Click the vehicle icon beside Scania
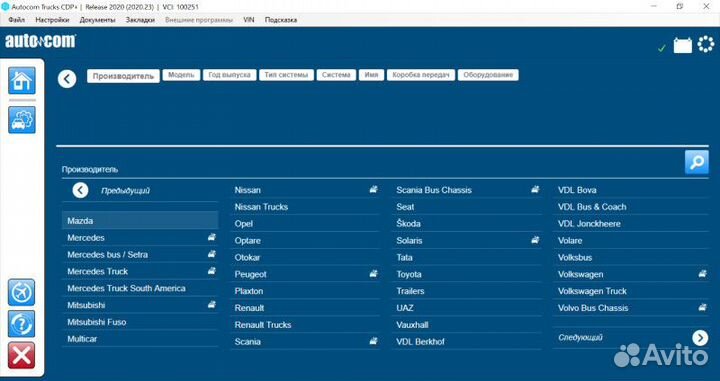Viewport: 720px width, 381px height. (x=373, y=341)
